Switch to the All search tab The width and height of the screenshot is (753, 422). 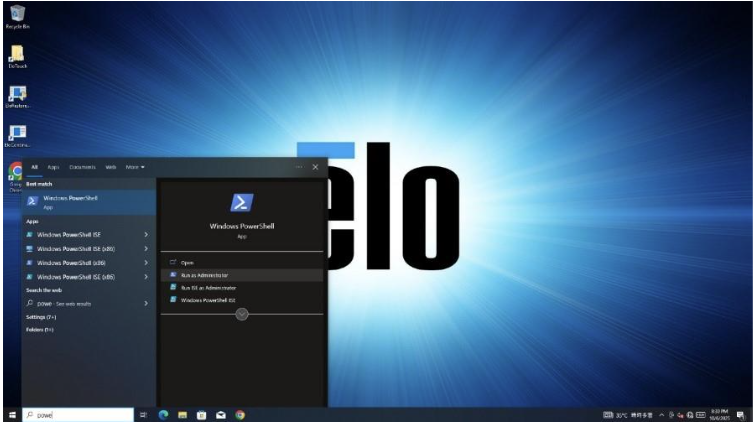(x=35, y=167)
